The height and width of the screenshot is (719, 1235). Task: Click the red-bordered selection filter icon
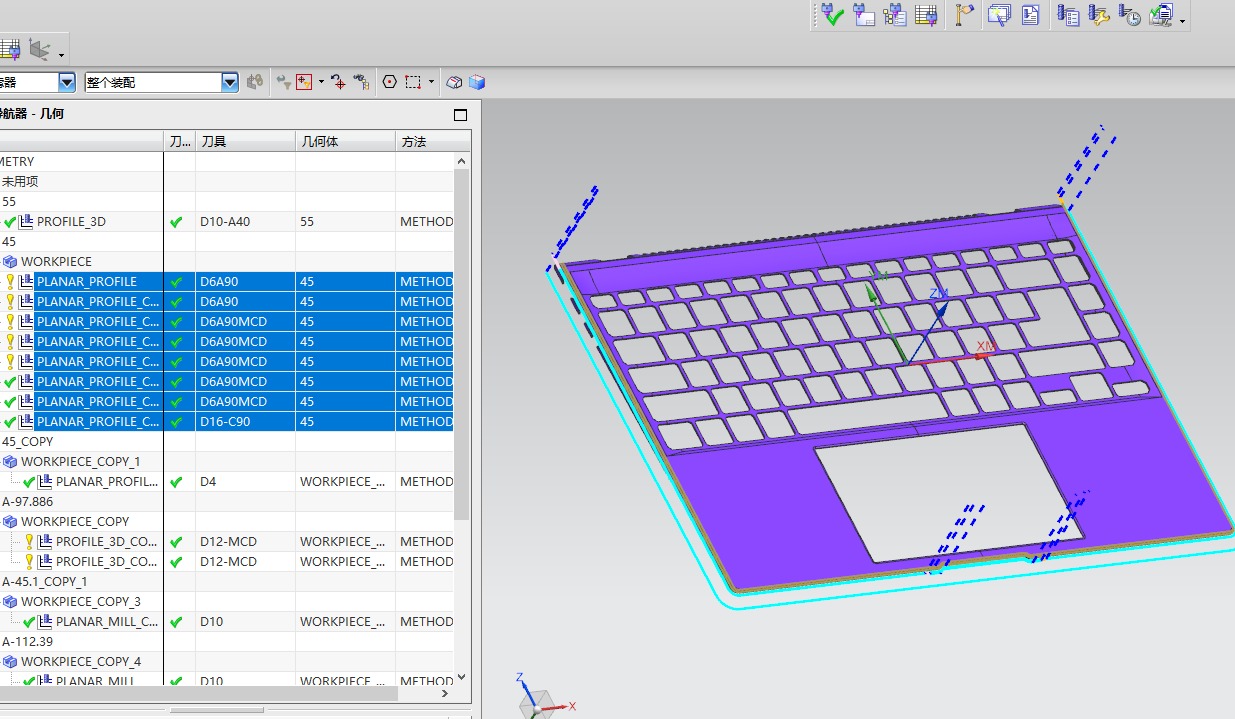(304, 82)
